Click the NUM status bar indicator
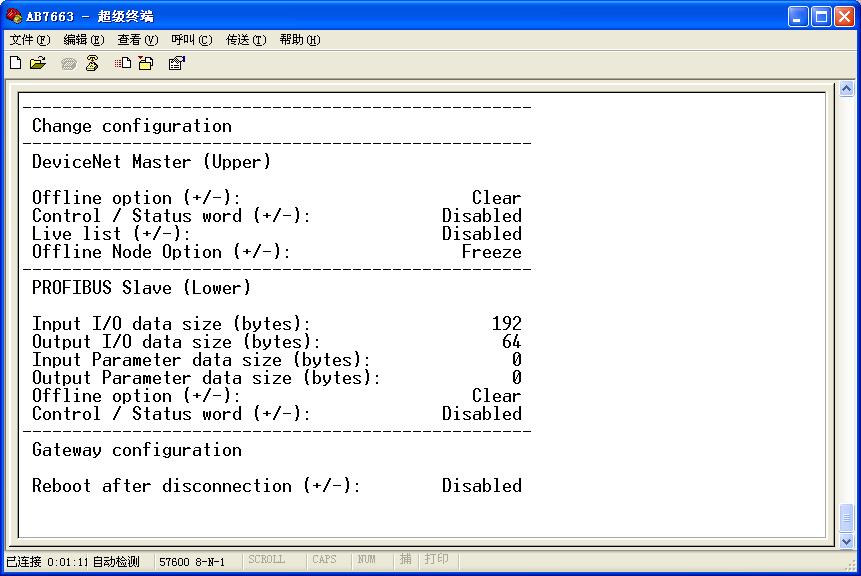 click(366, 560)
